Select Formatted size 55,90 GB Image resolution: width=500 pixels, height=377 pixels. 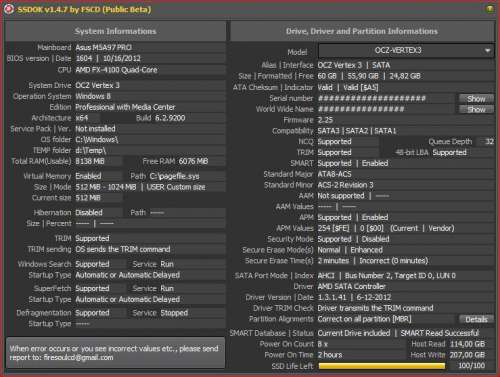point(363,76)
